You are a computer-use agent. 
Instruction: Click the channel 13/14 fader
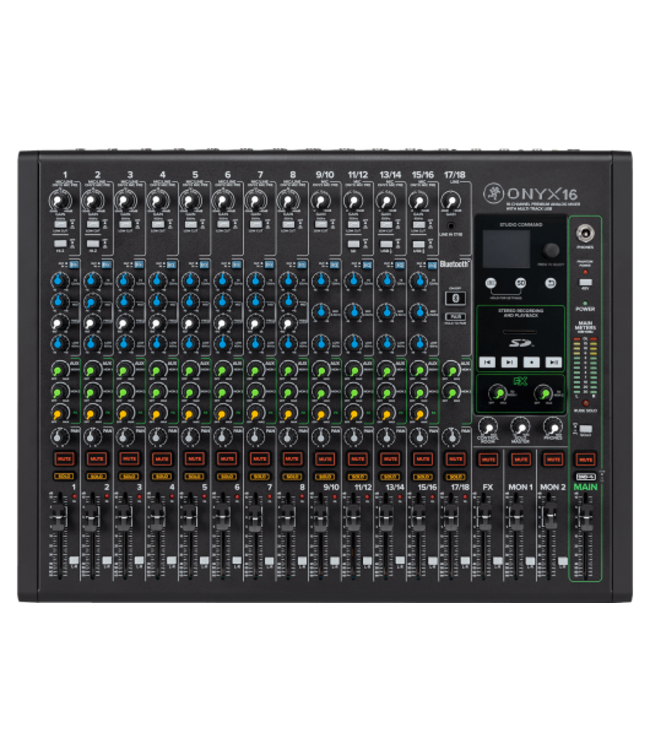[385, 517]
